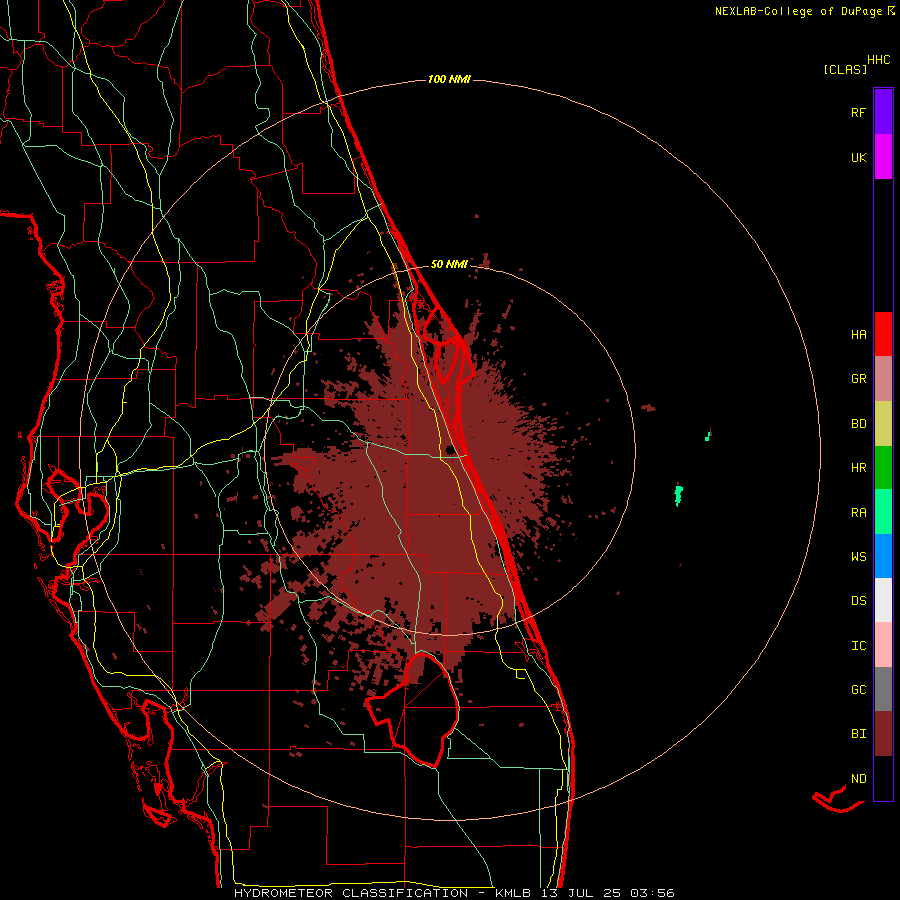Click the 13 JUL 25 date
Screen dimensions: 900x900
point(581,893)
